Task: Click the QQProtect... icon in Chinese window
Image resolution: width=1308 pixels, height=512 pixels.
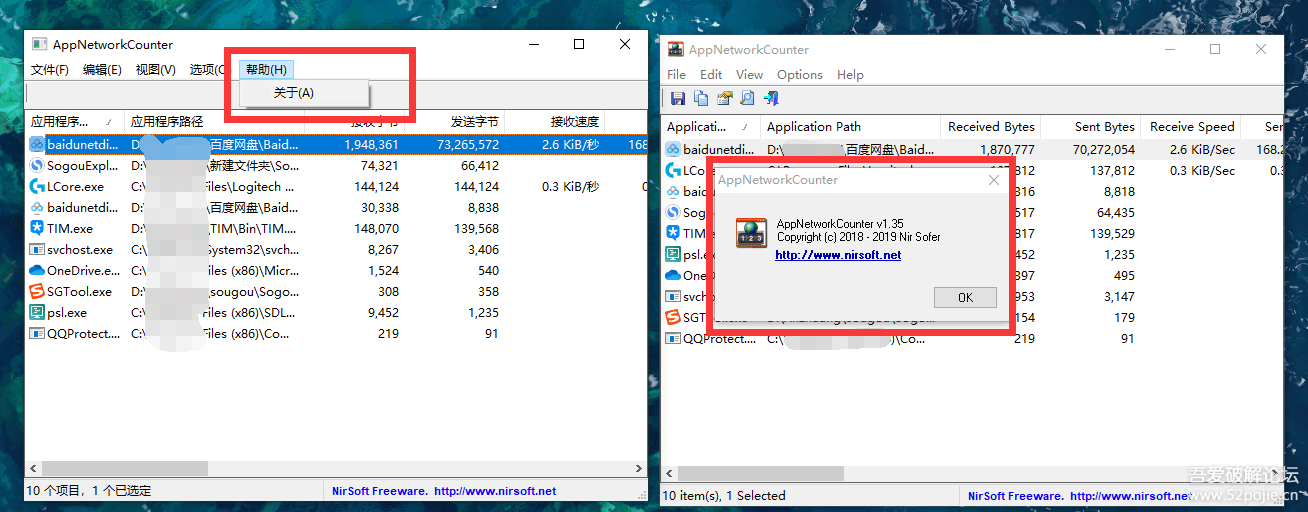Action: pos(37,333)
